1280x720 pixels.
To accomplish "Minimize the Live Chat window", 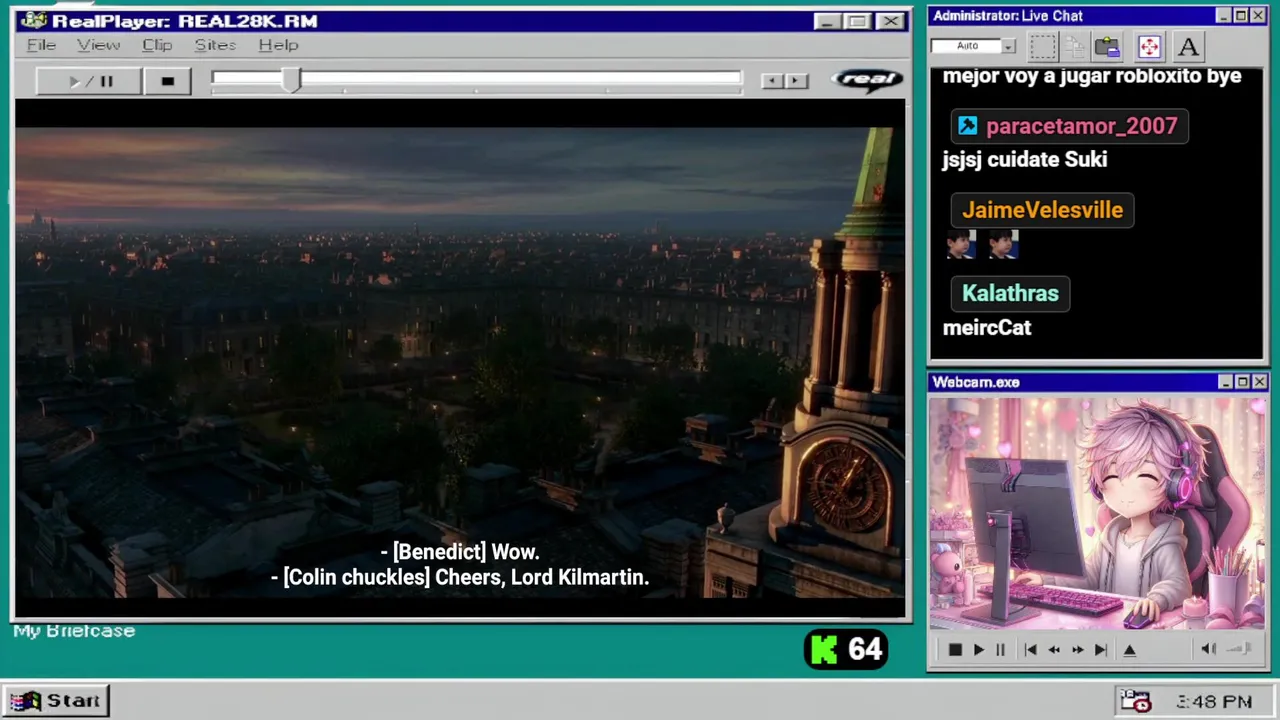I will [x=1224, y=16].
